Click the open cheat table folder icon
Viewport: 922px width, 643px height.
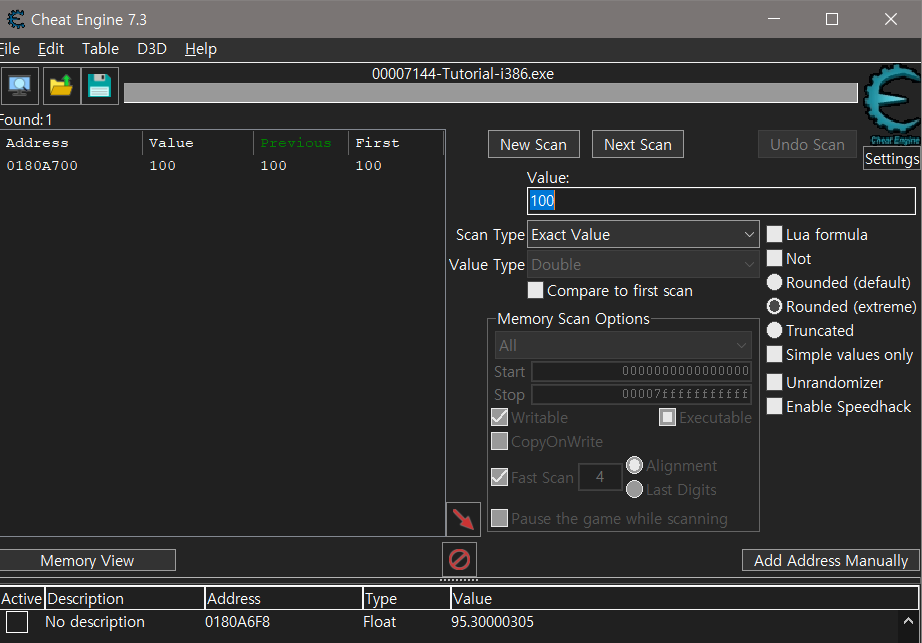coord(59,86)
